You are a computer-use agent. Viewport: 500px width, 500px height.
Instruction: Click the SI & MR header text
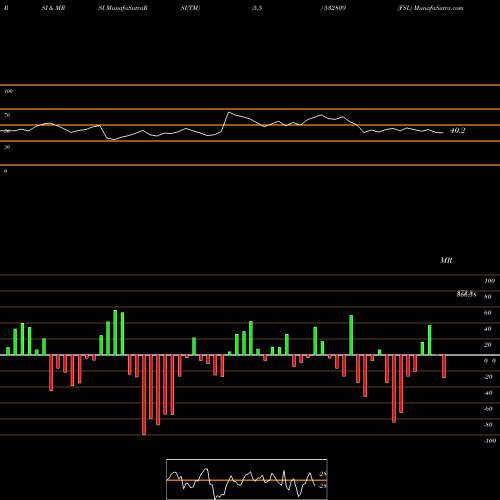click(x=53, y=8)
